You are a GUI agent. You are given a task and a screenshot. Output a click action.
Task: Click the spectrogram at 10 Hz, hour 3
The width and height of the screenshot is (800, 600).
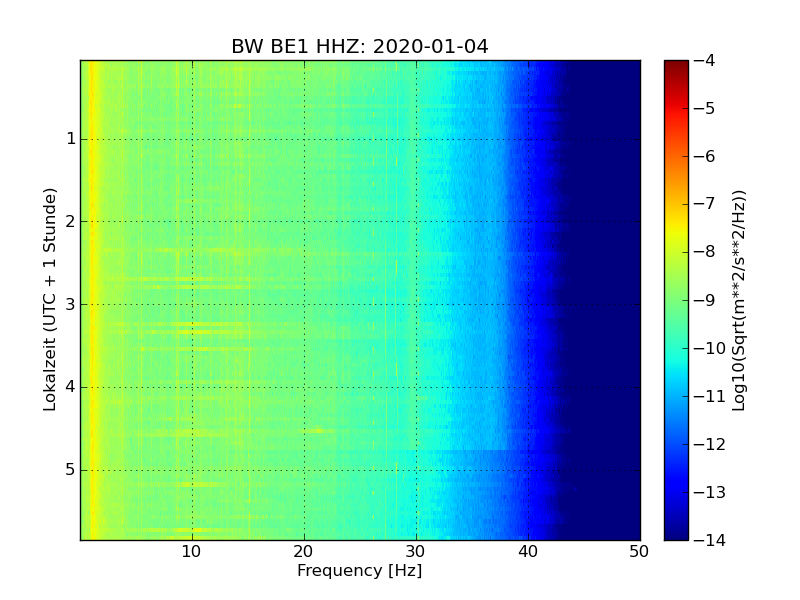[192, 305]
